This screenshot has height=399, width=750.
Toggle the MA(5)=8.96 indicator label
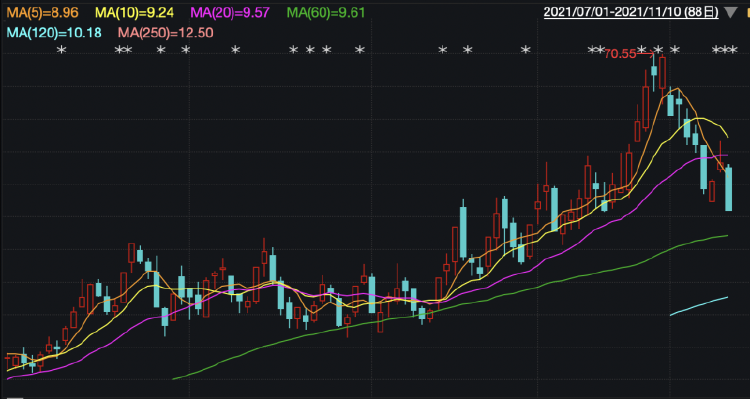pyautogui.click(x=43, y=12)
